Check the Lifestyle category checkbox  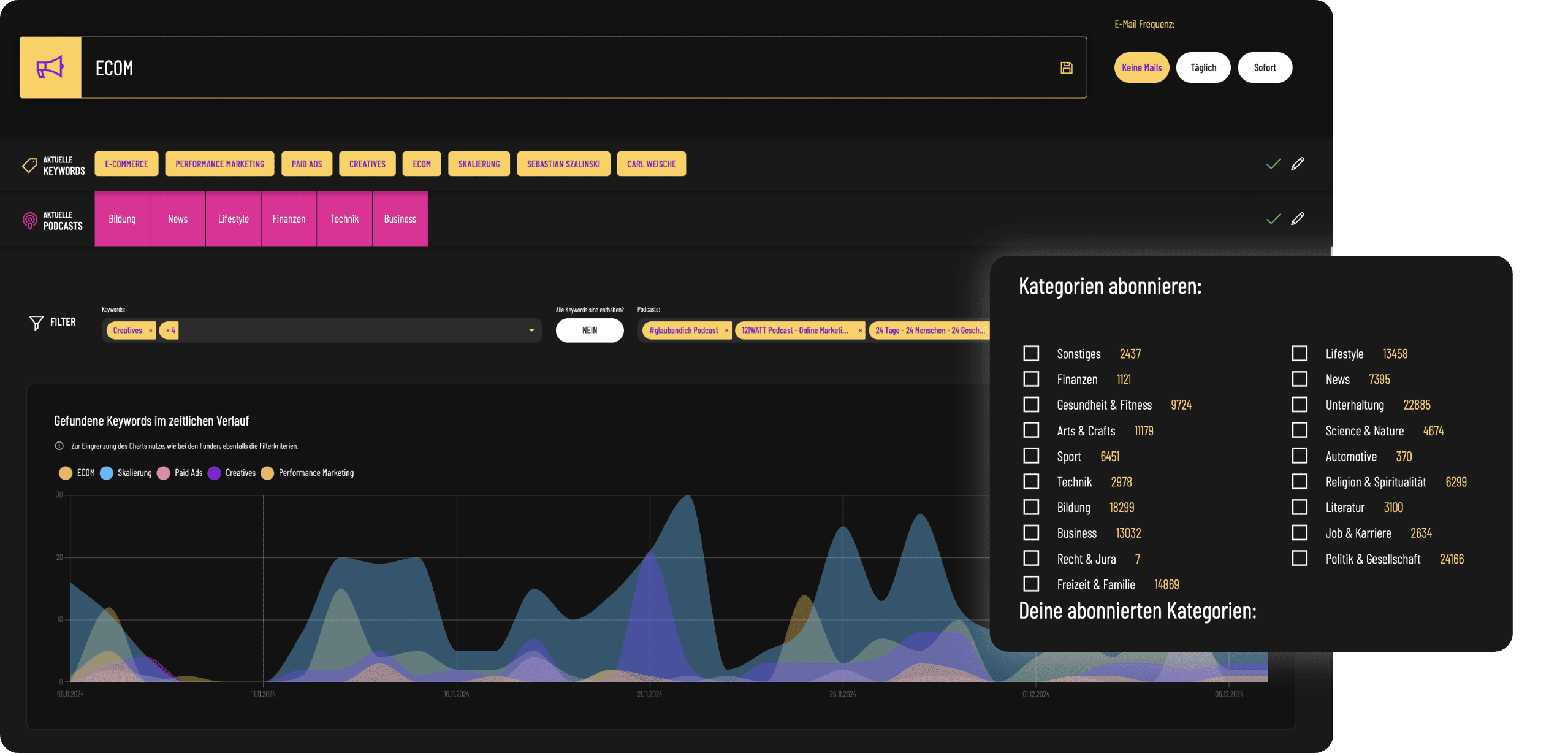pyautogui.click(x=1300, y=353)
